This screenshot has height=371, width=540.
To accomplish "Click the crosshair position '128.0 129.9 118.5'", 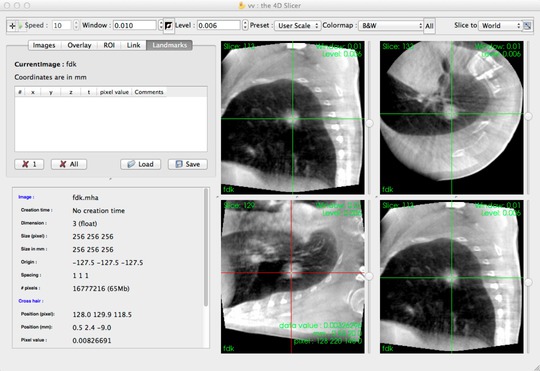I will (x=102, y=315).
